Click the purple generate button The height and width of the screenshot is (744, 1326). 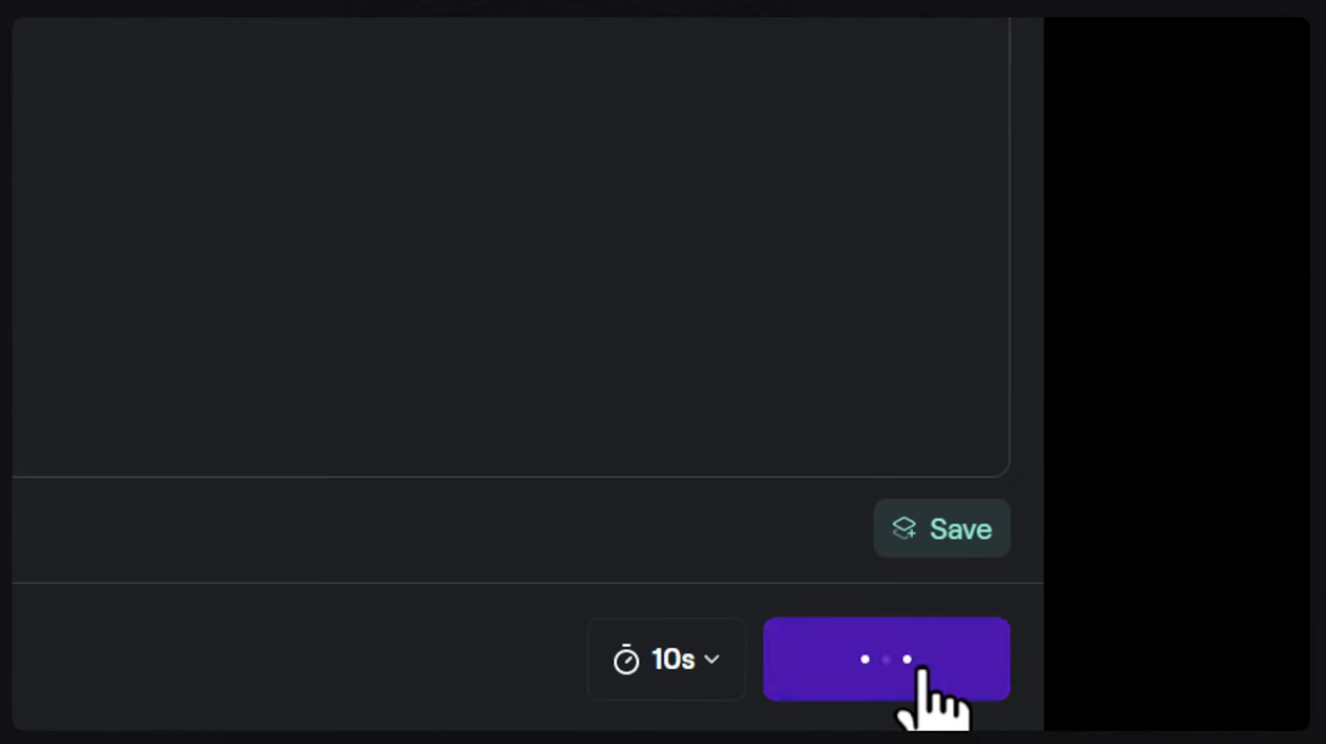(886, 659)
